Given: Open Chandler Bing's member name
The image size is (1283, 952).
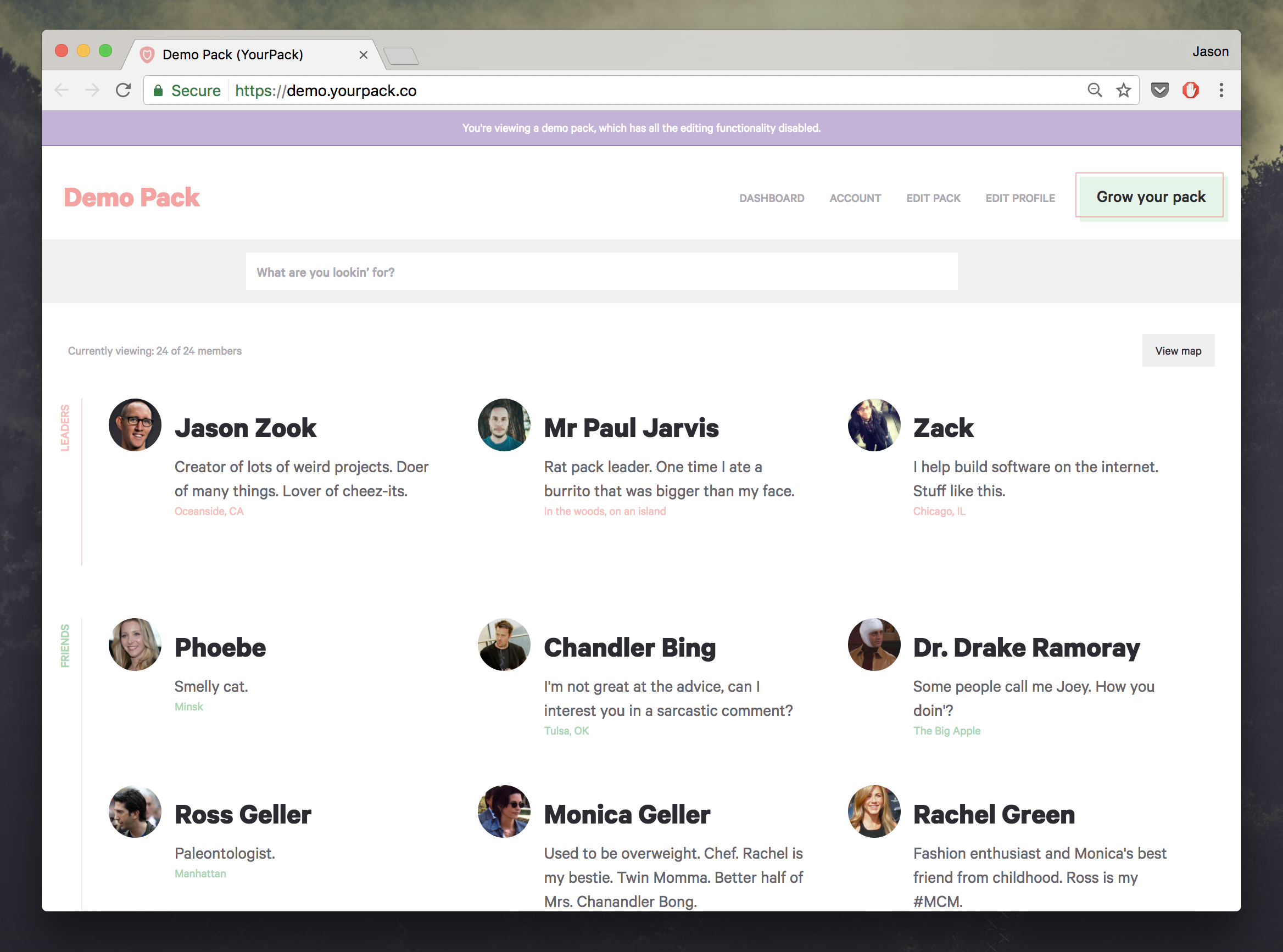Looking at the screenshot, I should (629, 648).
